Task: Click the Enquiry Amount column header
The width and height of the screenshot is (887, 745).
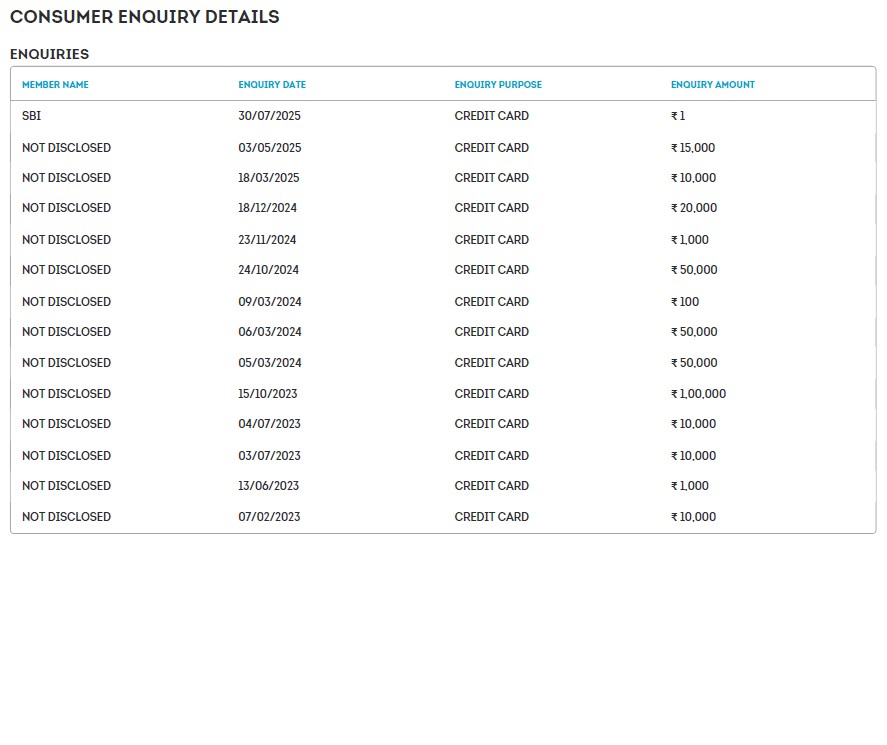Action: click(x=713, y=85)
